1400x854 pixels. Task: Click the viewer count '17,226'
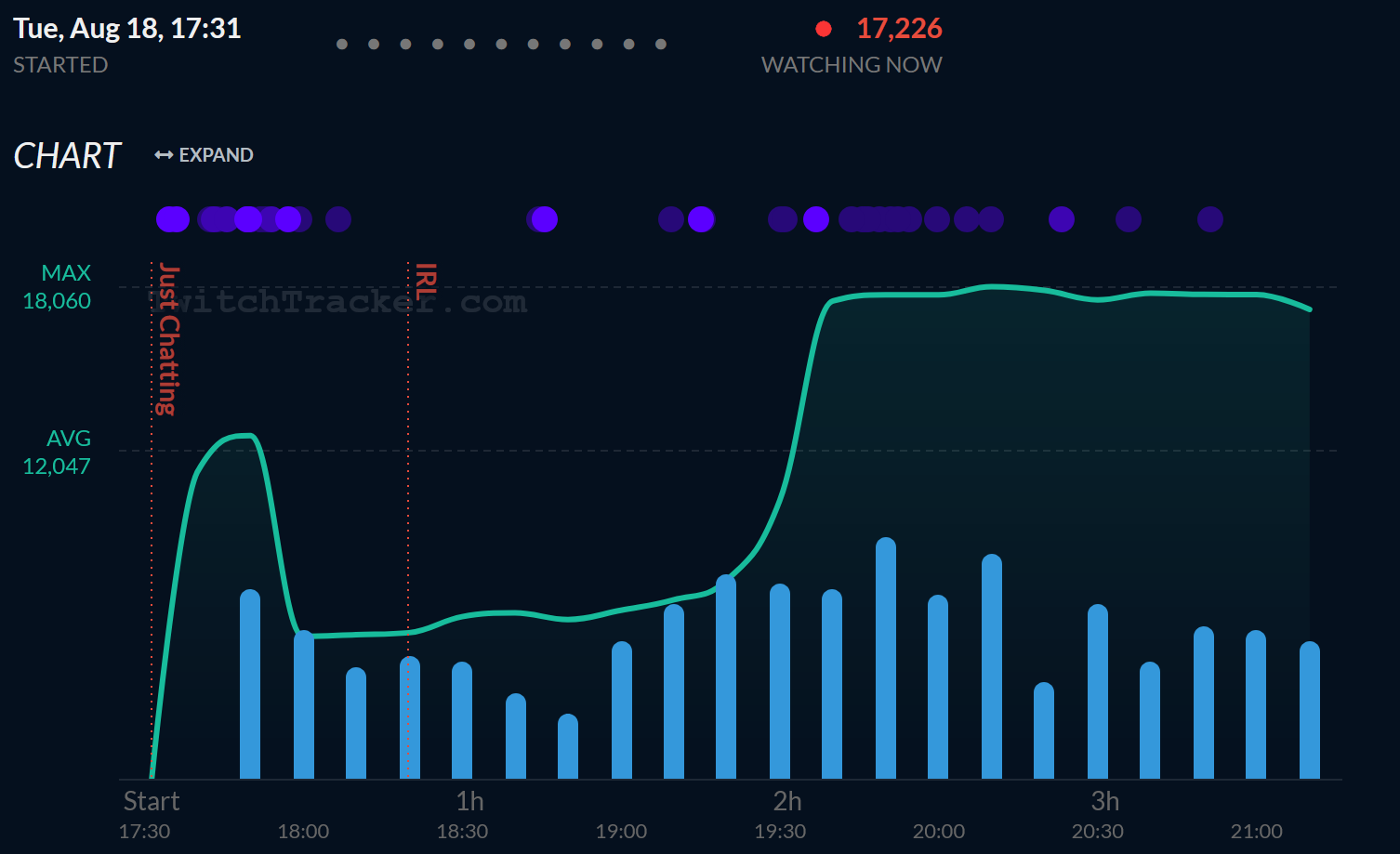899,29
